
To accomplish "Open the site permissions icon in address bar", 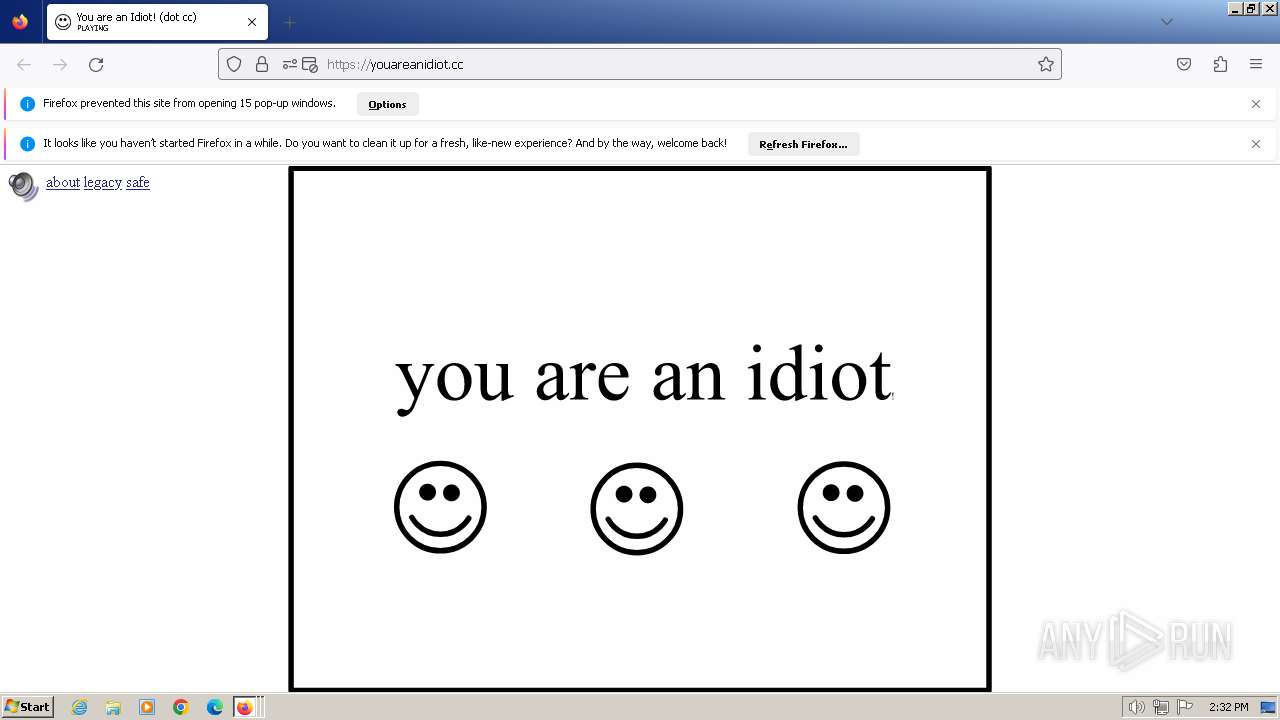I will tap(290, 64).
